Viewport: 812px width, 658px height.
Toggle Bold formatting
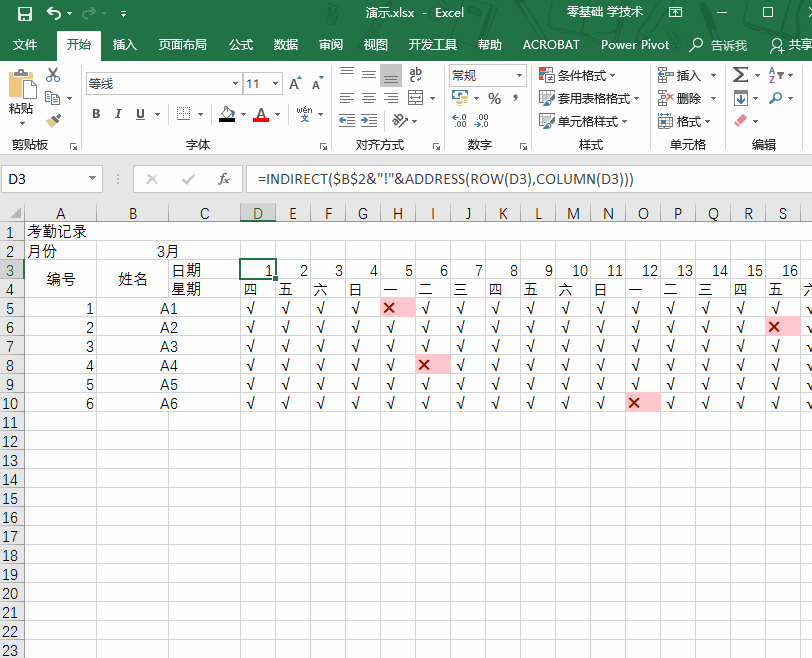[x=96, y=114]
